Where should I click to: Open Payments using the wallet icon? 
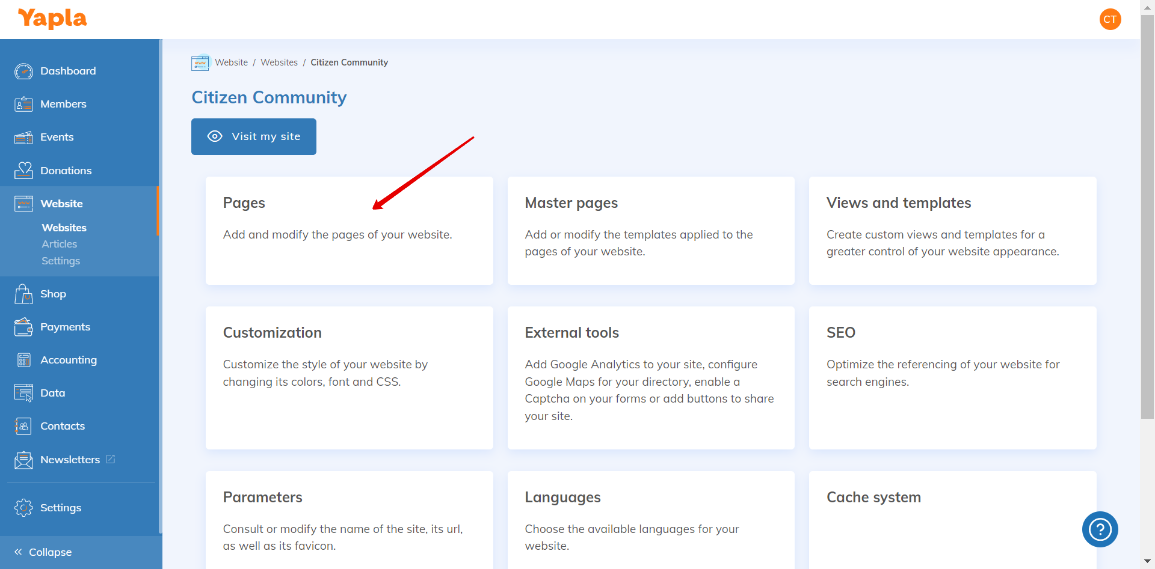(x=23, y=327)
